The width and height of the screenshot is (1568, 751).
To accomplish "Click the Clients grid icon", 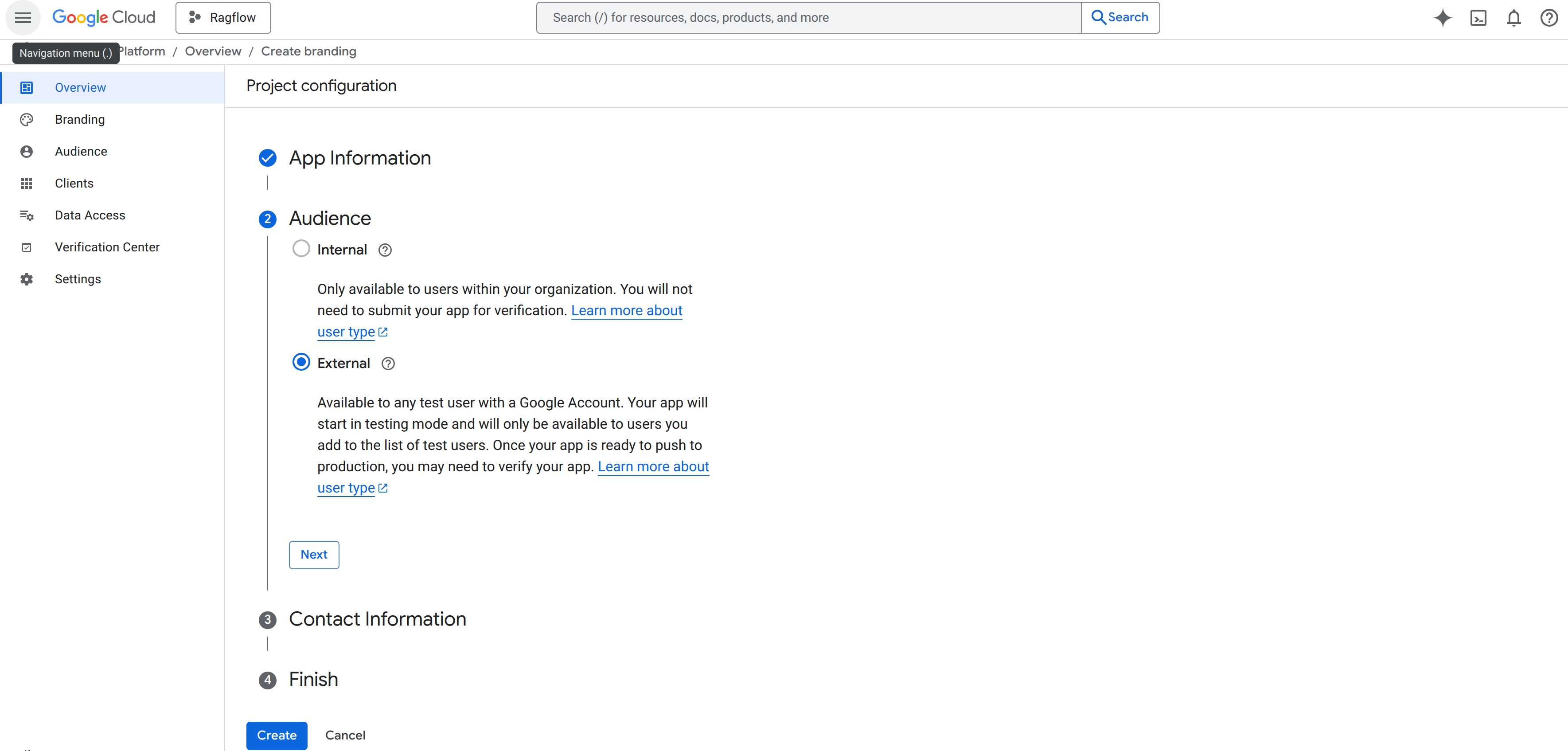I will click(x=26, y=184).
